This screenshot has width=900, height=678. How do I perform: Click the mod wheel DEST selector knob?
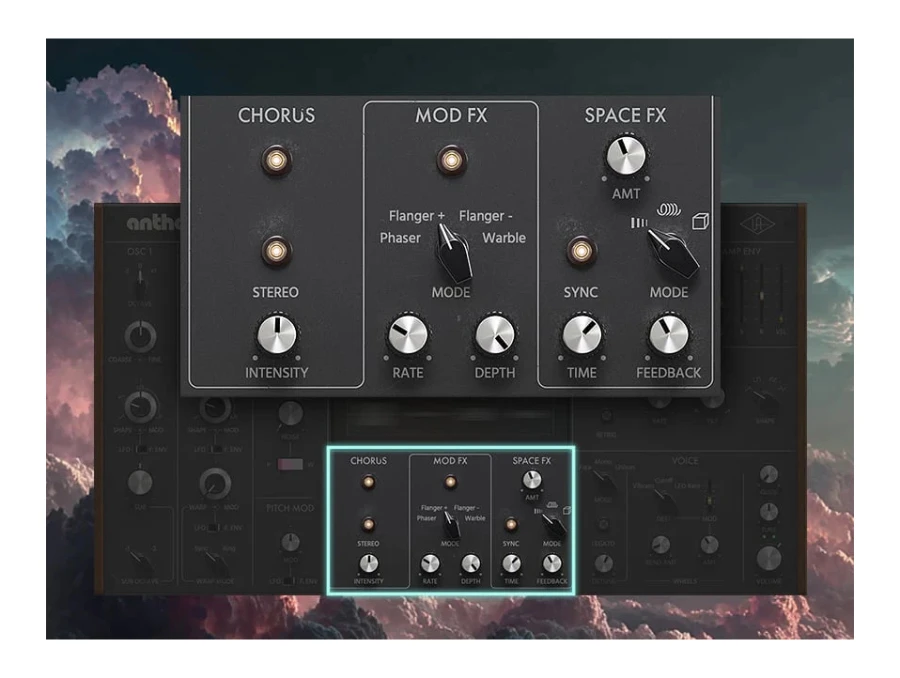pos(664,502)
